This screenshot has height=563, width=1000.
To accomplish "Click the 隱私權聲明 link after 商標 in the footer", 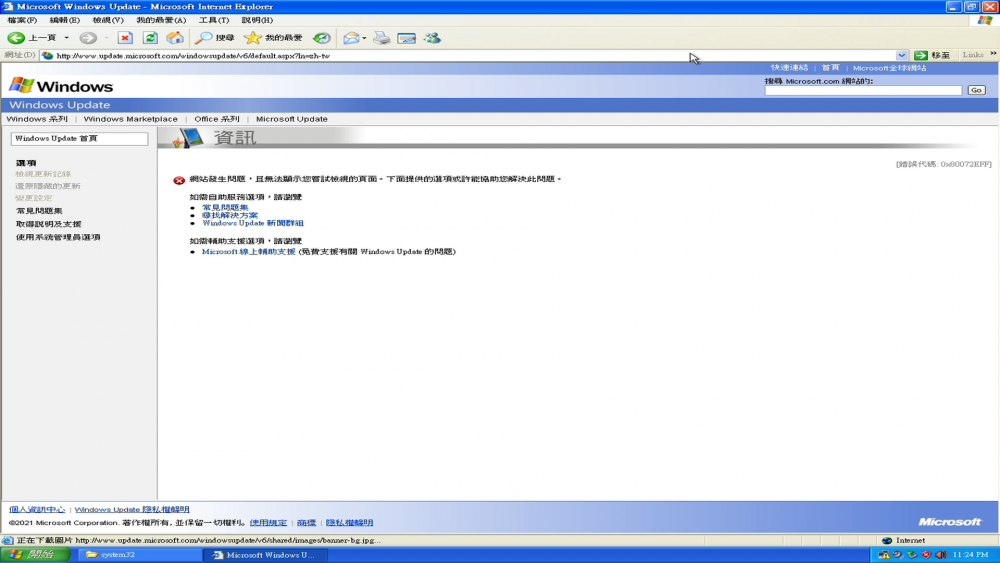I will tap(349, 523).
